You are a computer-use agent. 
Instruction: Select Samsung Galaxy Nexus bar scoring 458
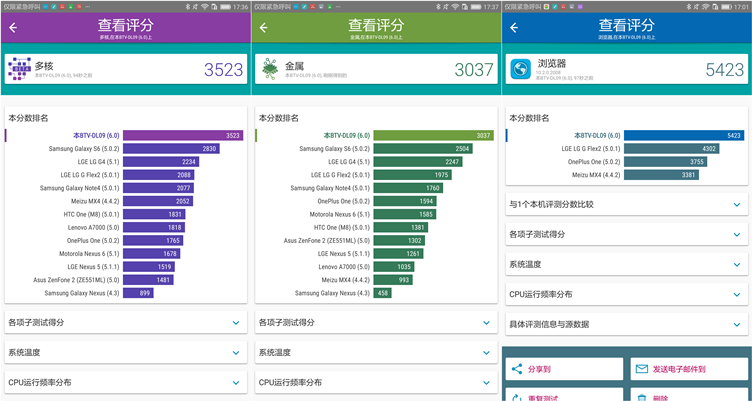pos(382,293)
